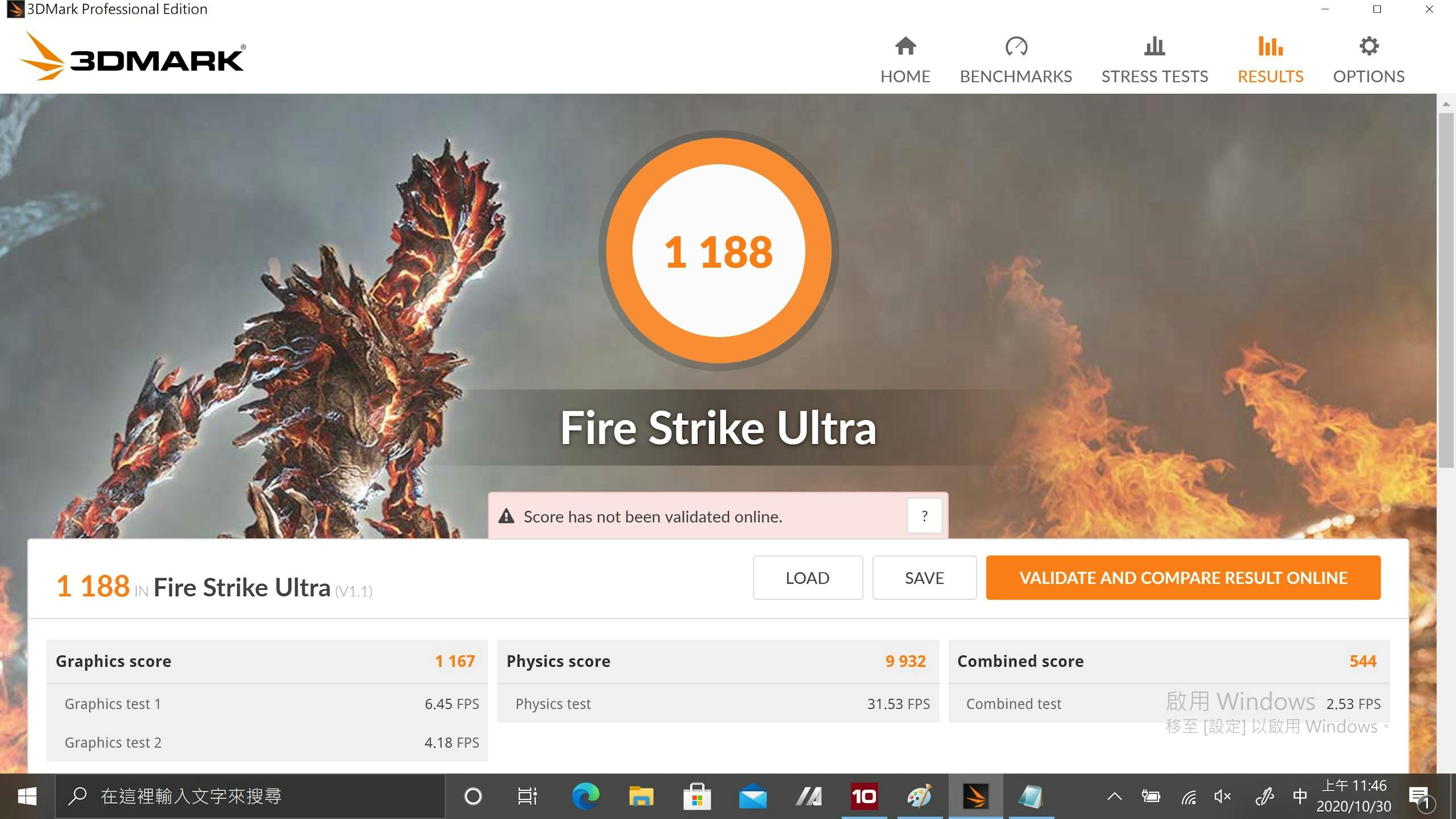Screen dimensions: 1456x819
Task: Open the notepad-like app on taskbar
Action: pyautogui.click(x=1031, y=796)
